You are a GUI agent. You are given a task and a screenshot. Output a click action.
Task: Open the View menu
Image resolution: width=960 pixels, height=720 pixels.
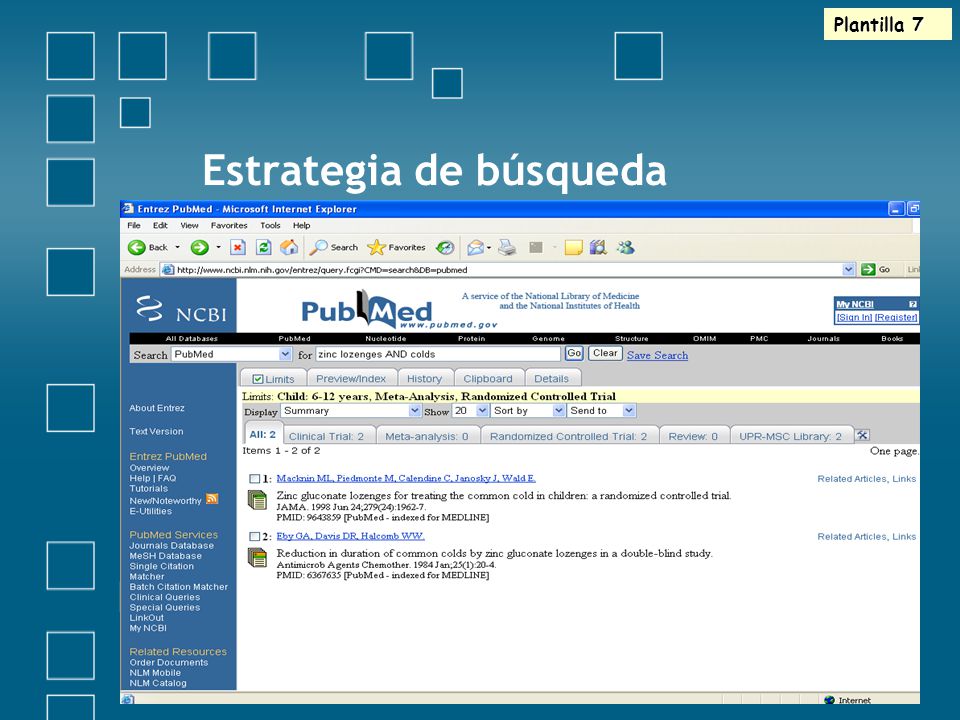tap(189, 225)
